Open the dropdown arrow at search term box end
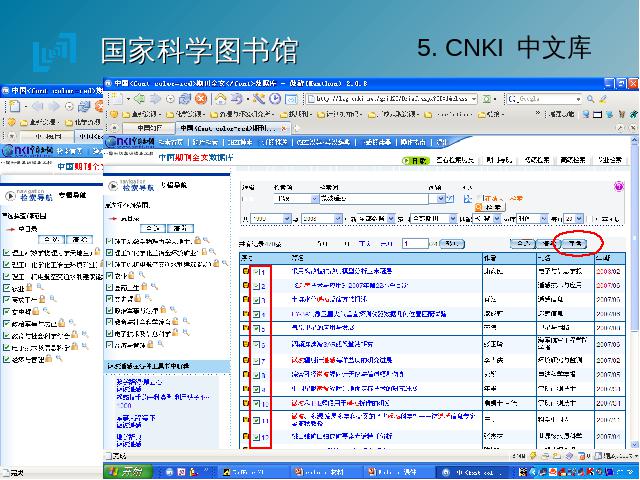 click(440, 198)
